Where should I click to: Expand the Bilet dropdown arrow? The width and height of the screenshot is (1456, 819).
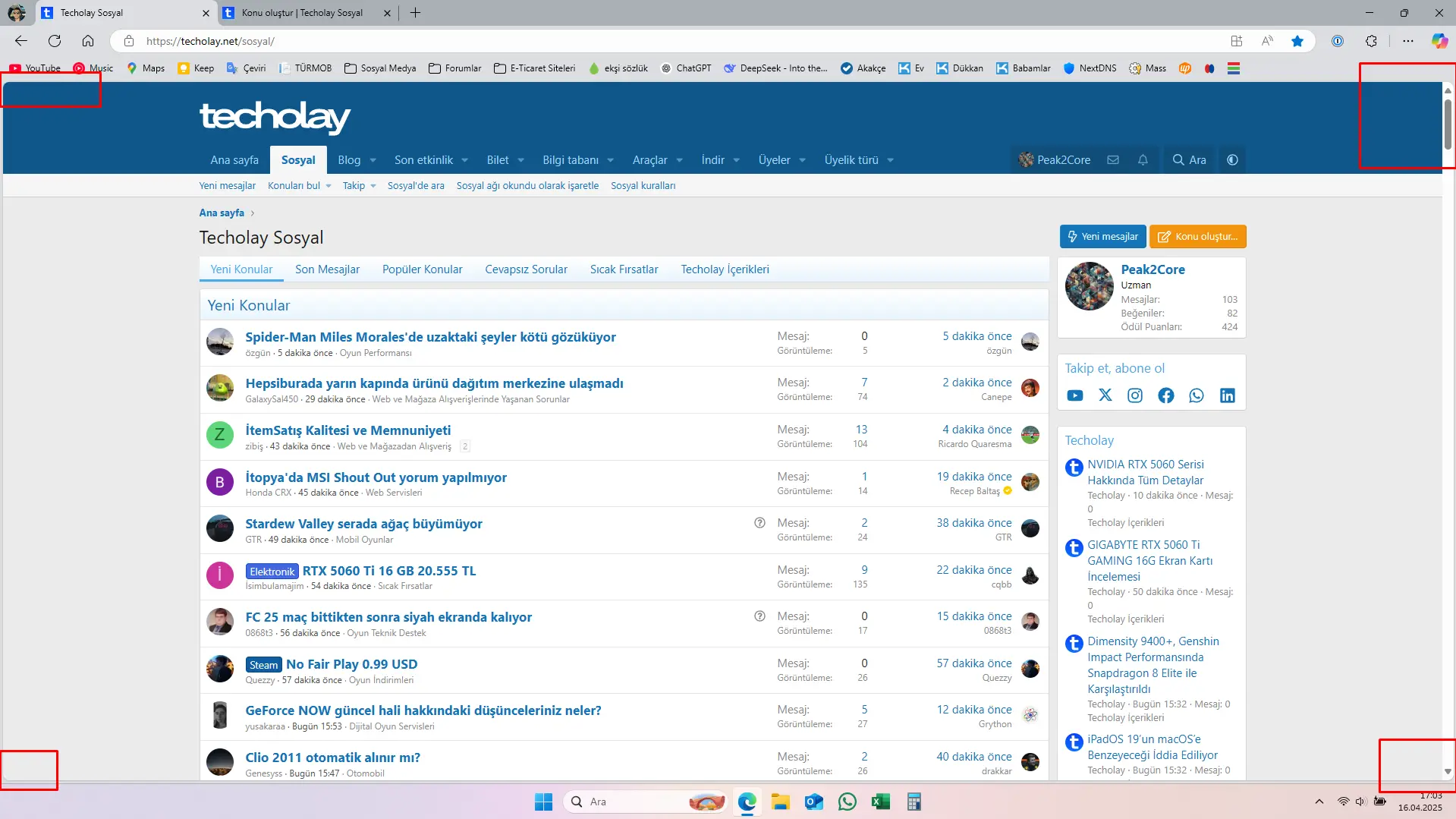click(521, 160)
